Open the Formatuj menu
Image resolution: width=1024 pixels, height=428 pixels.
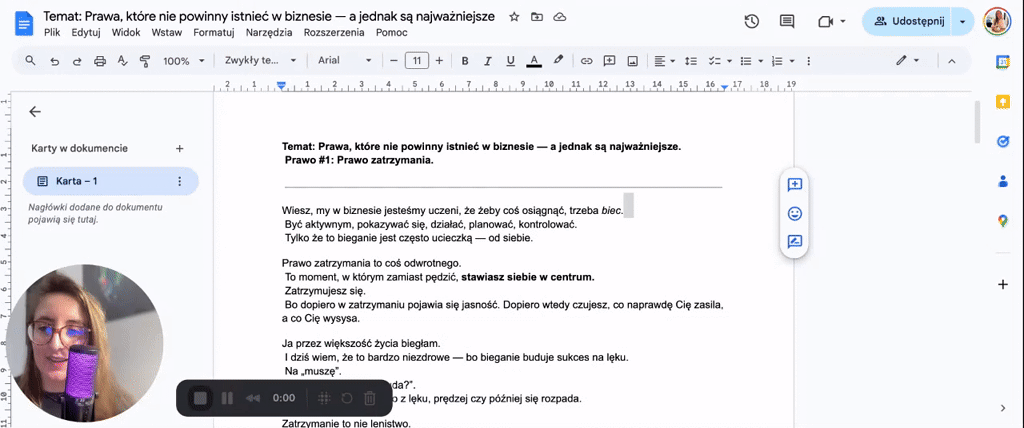tap(214, 33)
